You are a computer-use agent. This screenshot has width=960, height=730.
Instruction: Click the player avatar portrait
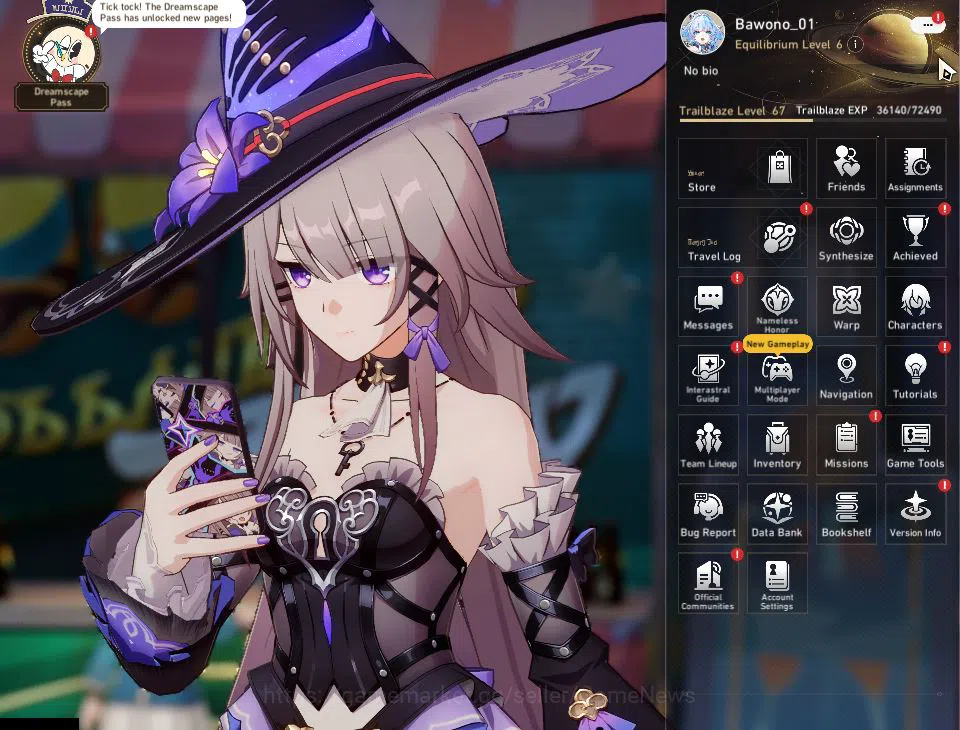[x=702, y=32]
